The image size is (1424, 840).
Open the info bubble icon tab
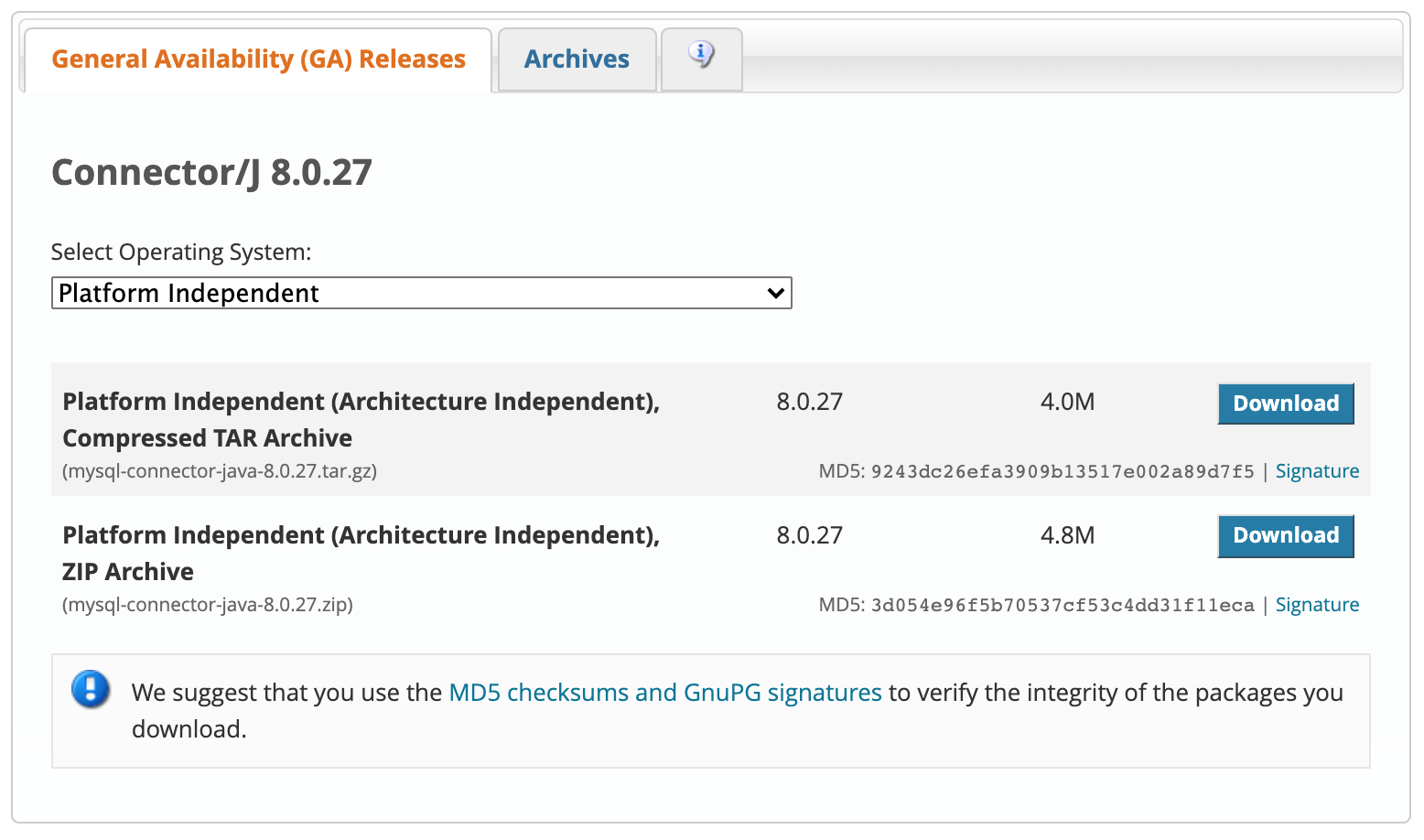click(701, 59)
